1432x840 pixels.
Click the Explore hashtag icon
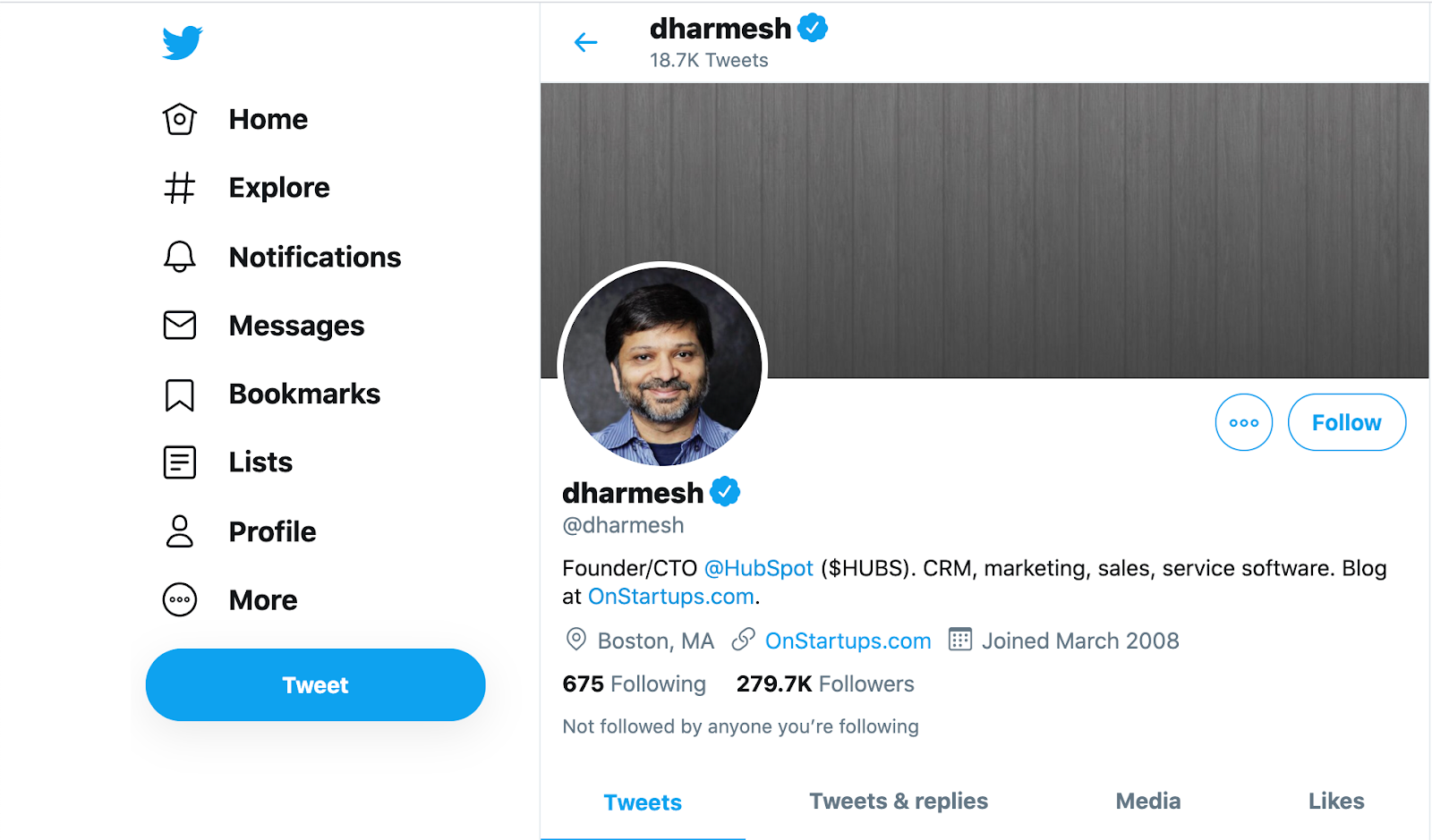pyautogui.click(x=180, y=188)
